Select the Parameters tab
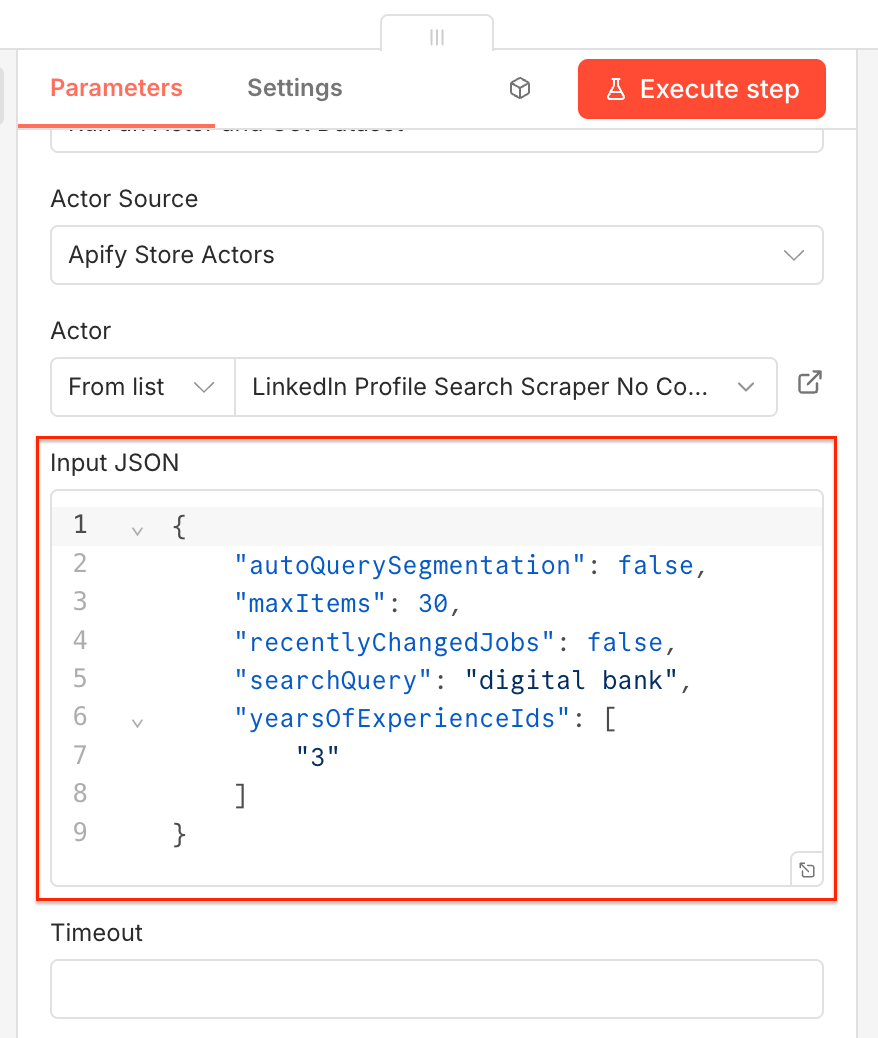The image size is (878, 1038). coord(115,88)
